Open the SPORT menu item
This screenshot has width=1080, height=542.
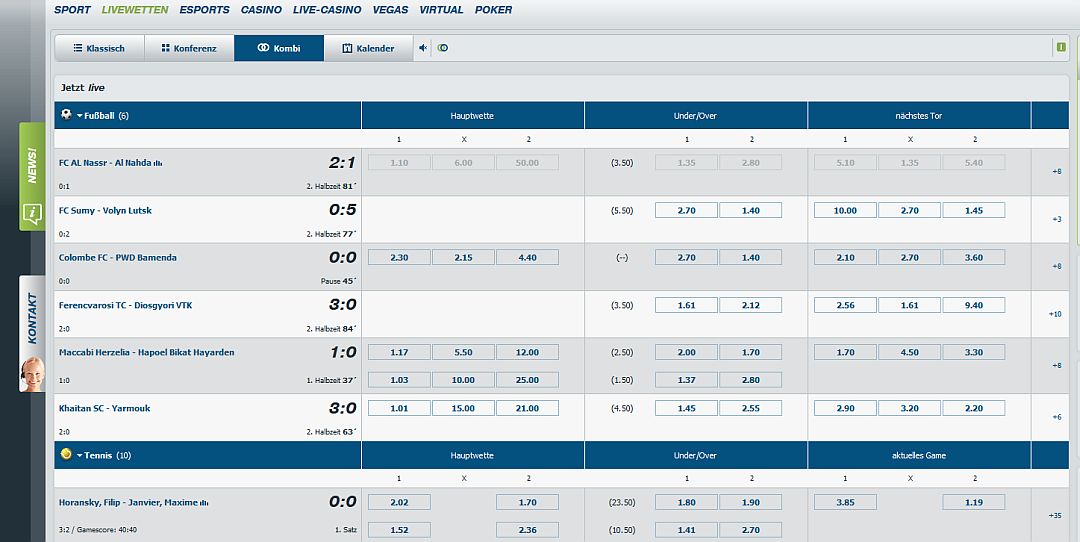point(72,10)
